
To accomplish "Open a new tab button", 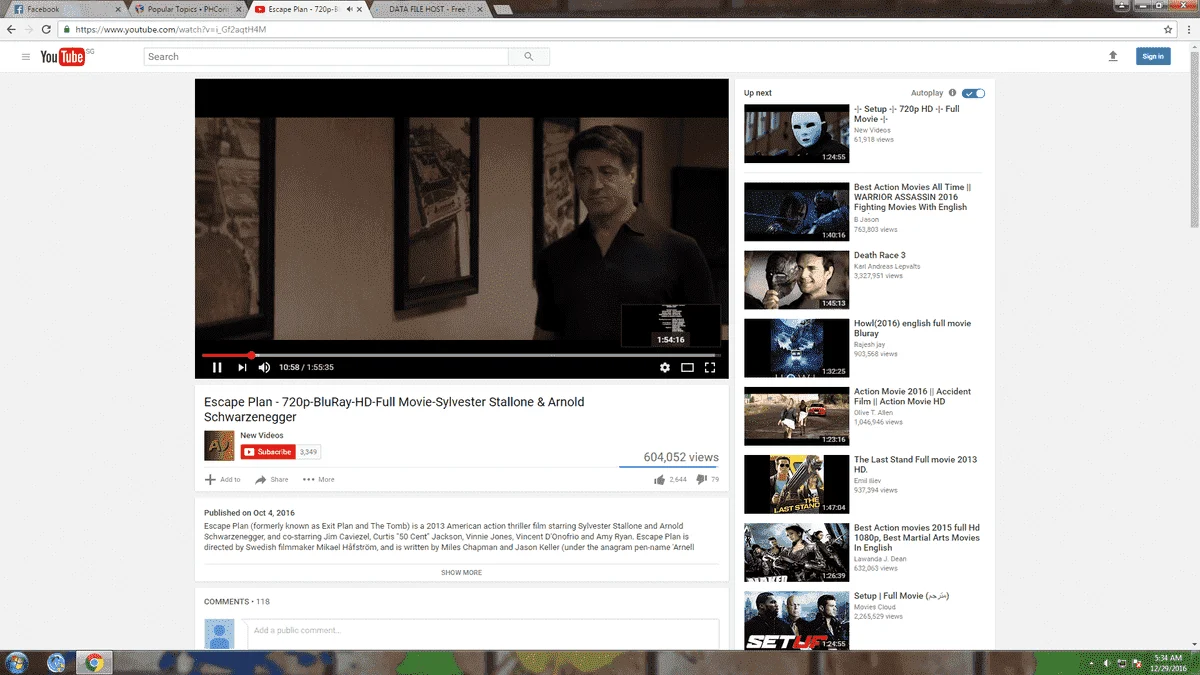I will [503, 9].
